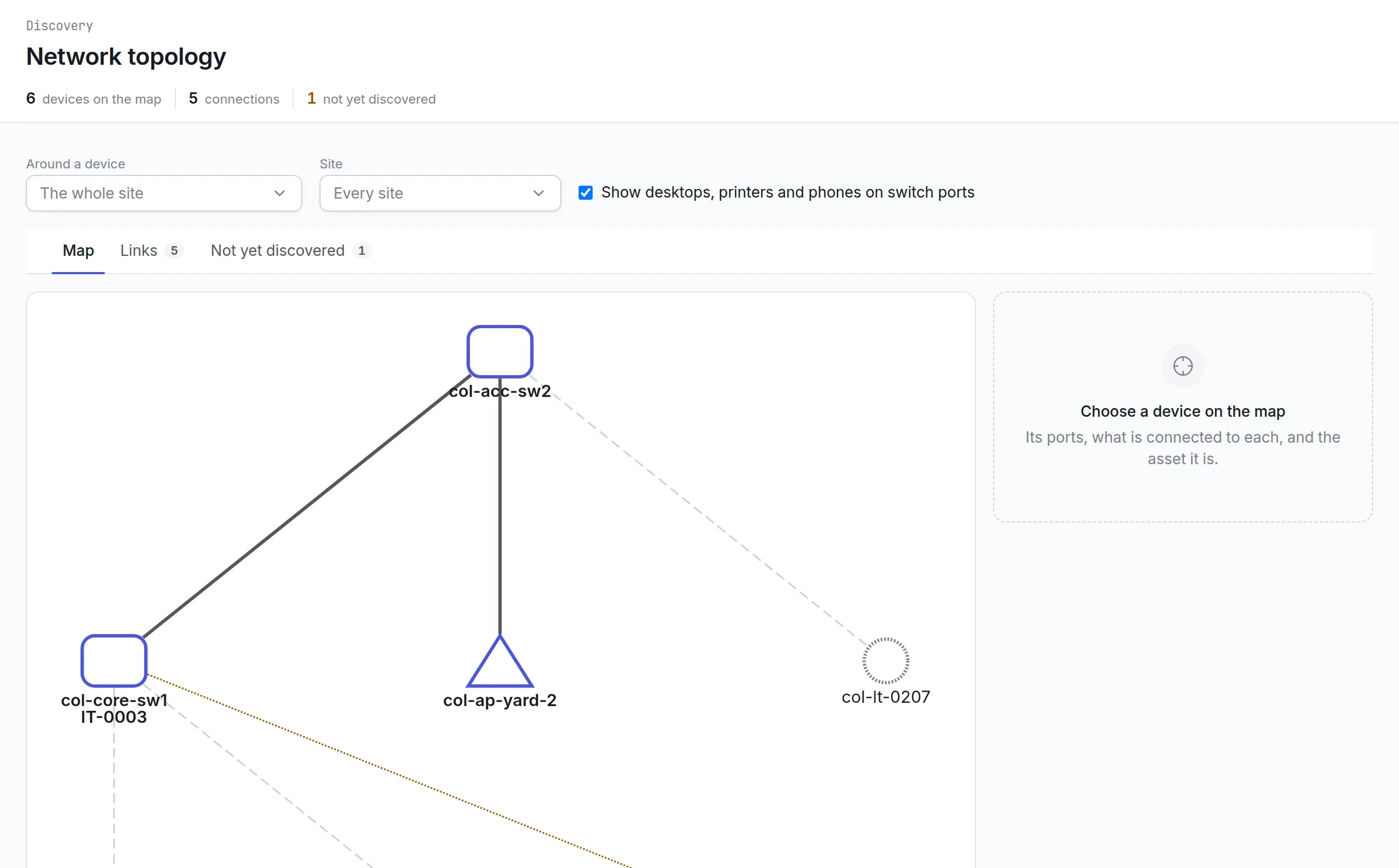This screenshot has width=1399, height=868.
Task: Click the Not yet discovered count badge 1
Action: (x=362, y=251)
